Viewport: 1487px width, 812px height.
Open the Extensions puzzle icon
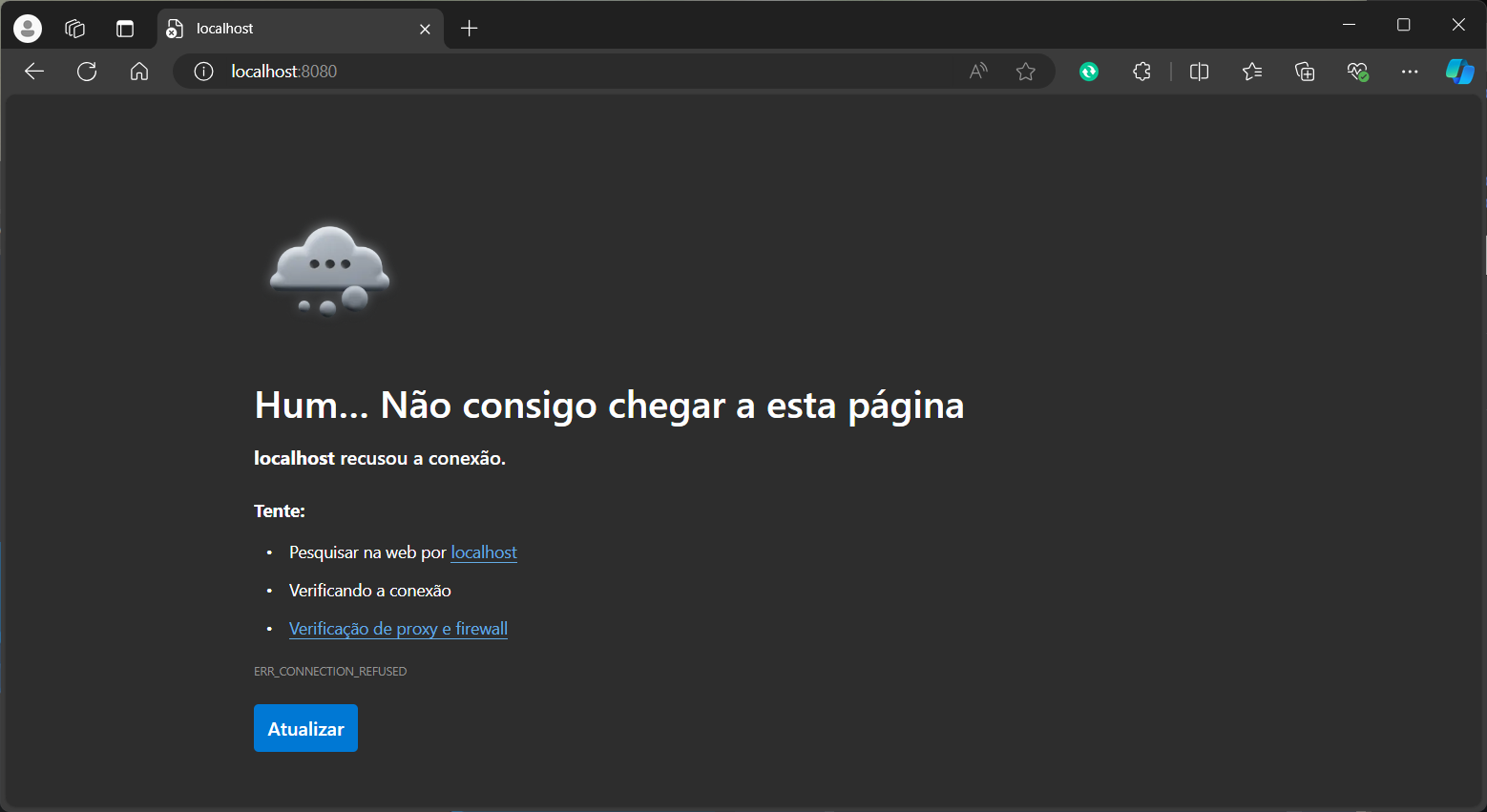pos(1141,72)
